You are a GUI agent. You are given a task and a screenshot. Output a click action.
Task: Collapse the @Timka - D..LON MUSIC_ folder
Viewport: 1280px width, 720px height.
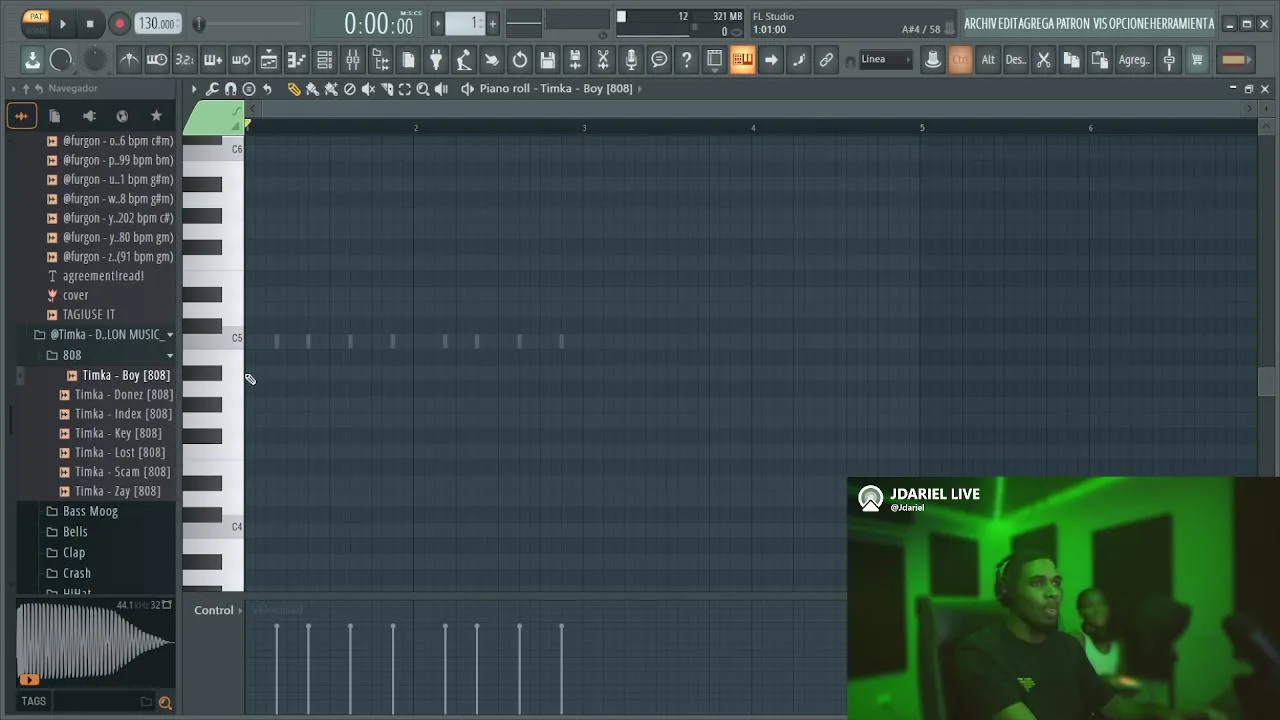point(106,335)
